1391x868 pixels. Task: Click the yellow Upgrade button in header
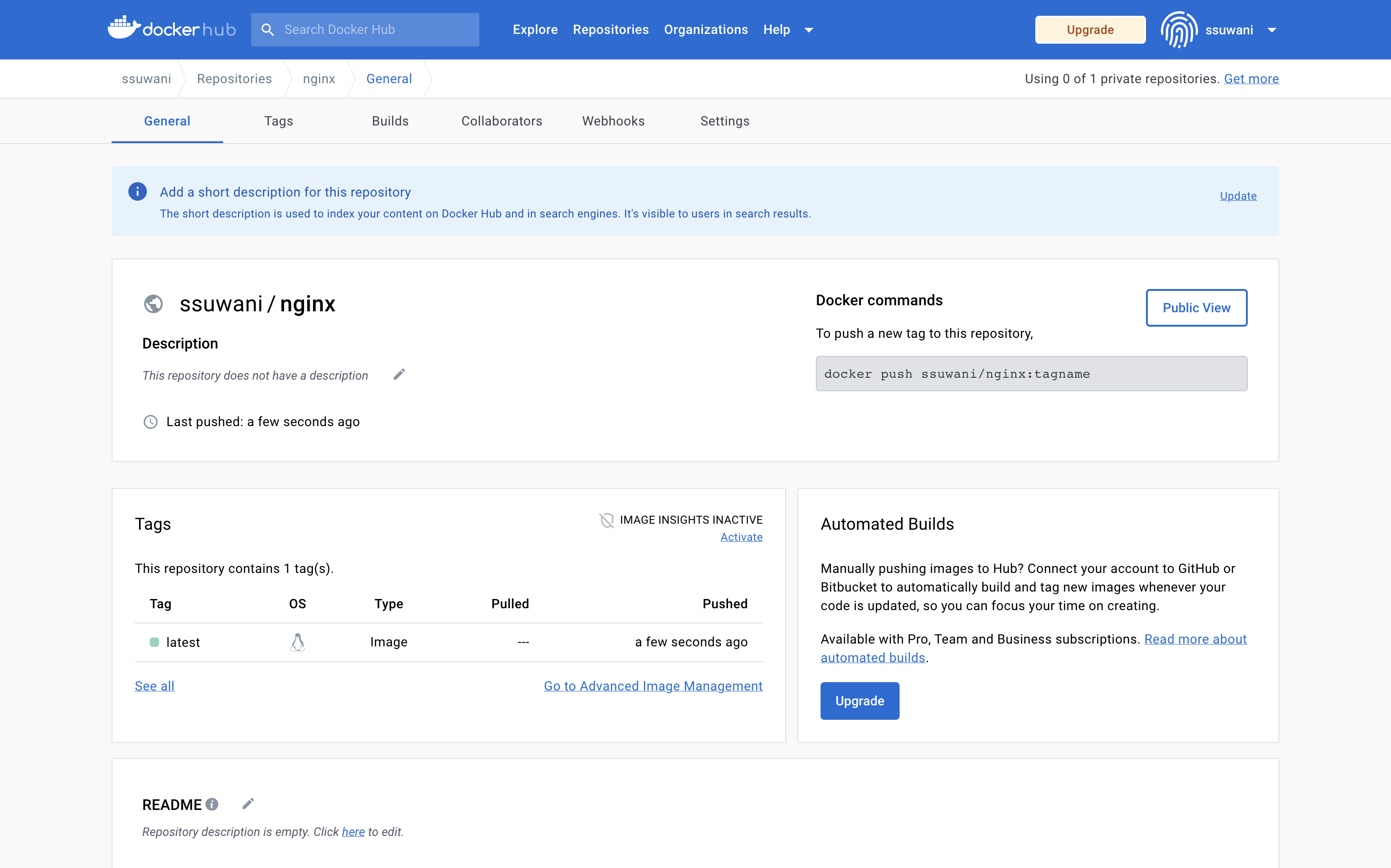click(1090, 30)
